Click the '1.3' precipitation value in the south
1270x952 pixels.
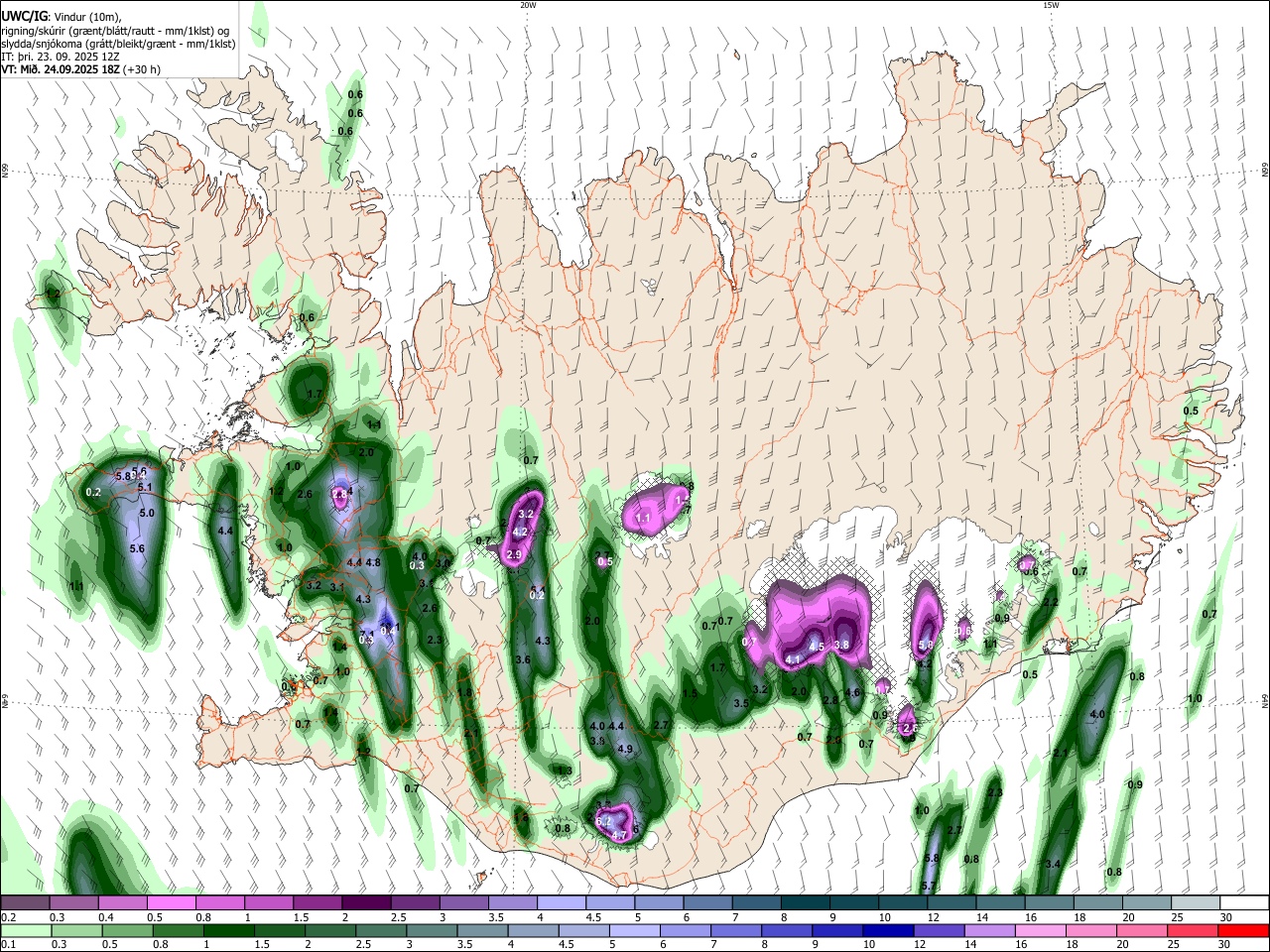point(566,771)
